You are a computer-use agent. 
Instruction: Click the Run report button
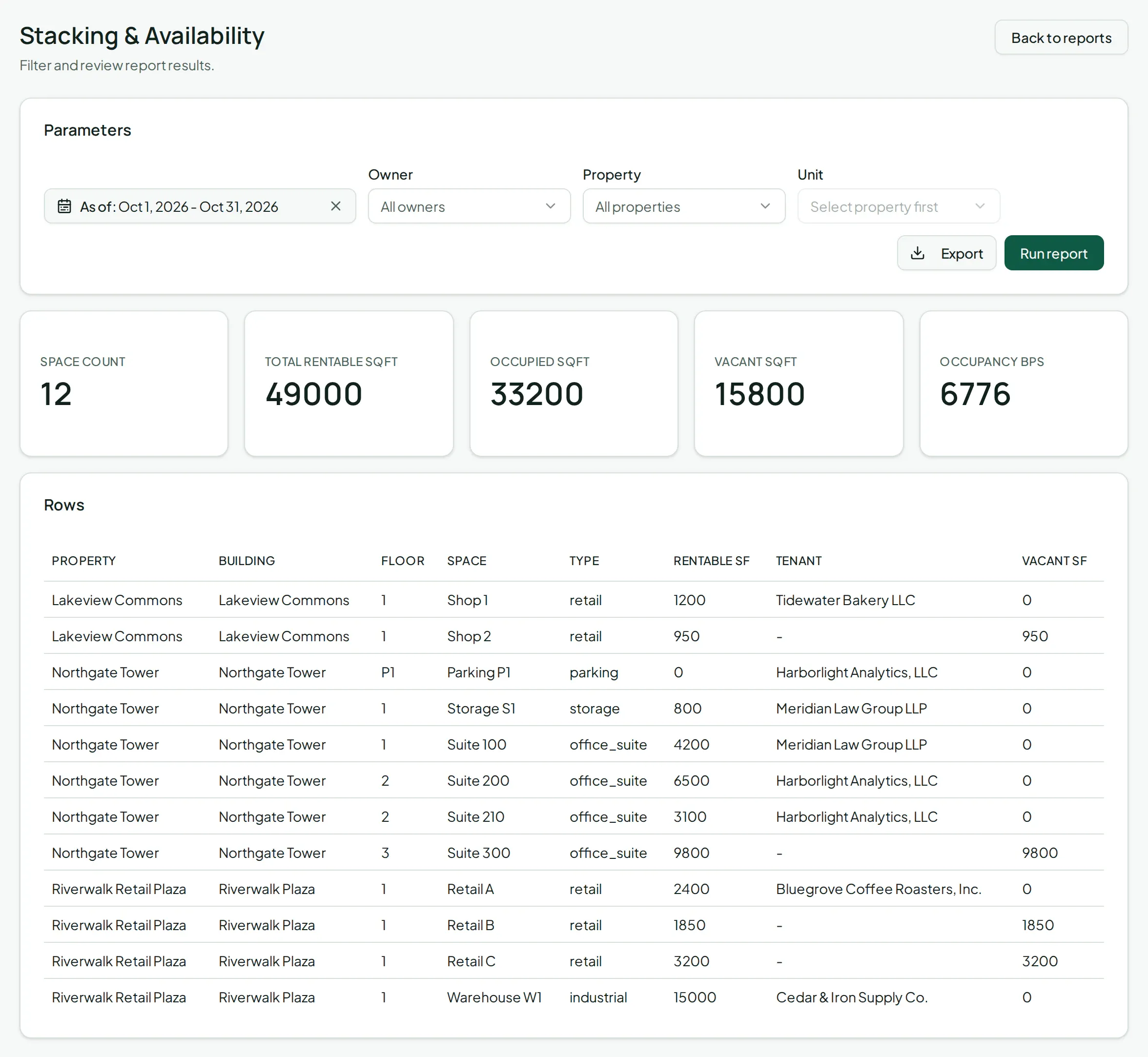pos(1054,253)
